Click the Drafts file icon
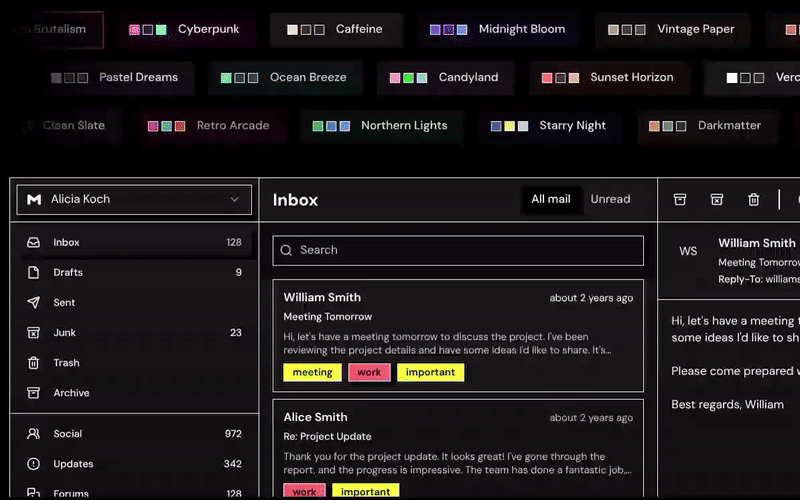 point(33,272)
